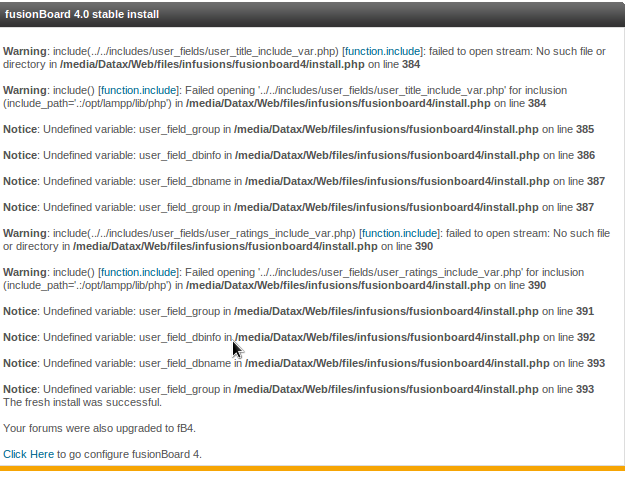635x479 pixels.
Task: Click the user_field_group notice on line 391
Action: click(x=298, y=311)
